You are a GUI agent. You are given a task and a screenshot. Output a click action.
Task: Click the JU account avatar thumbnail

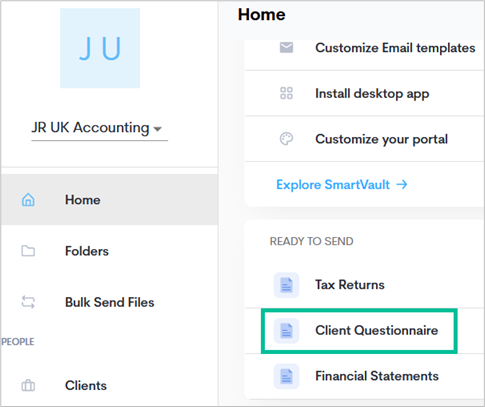pos(100,48)
